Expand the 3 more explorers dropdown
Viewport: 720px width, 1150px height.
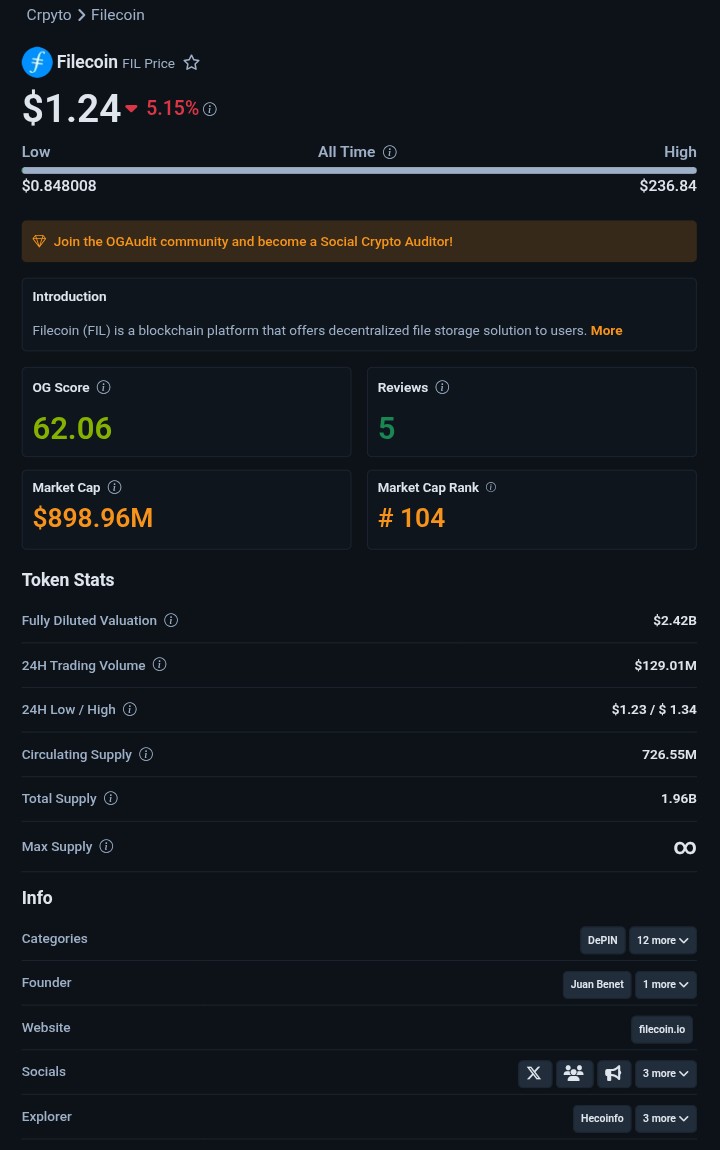(666, 1118)
